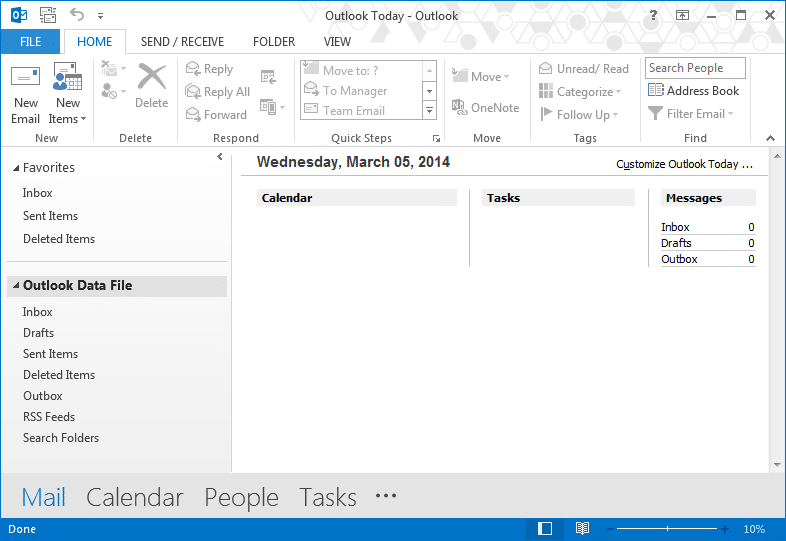Open navigation options ellipsis

pos(385,496)
